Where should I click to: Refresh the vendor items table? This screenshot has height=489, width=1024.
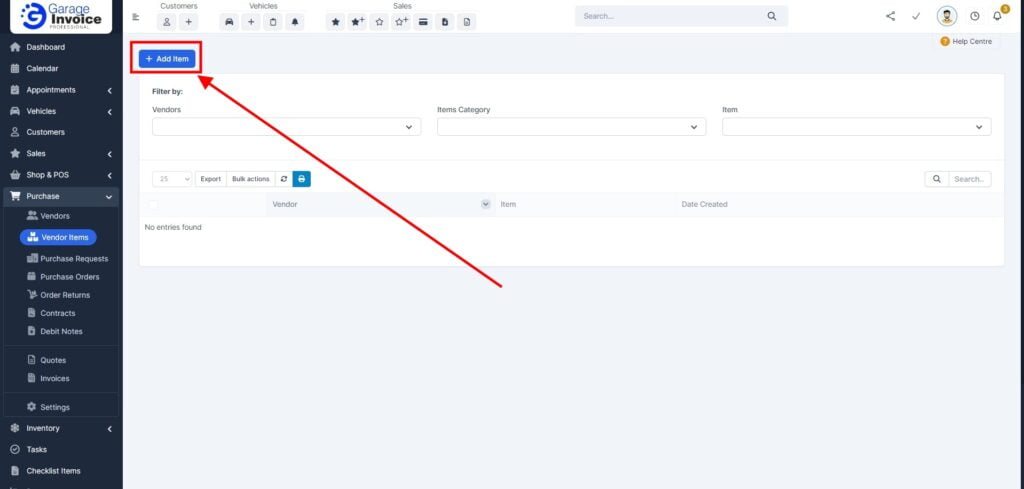(284, 179)
